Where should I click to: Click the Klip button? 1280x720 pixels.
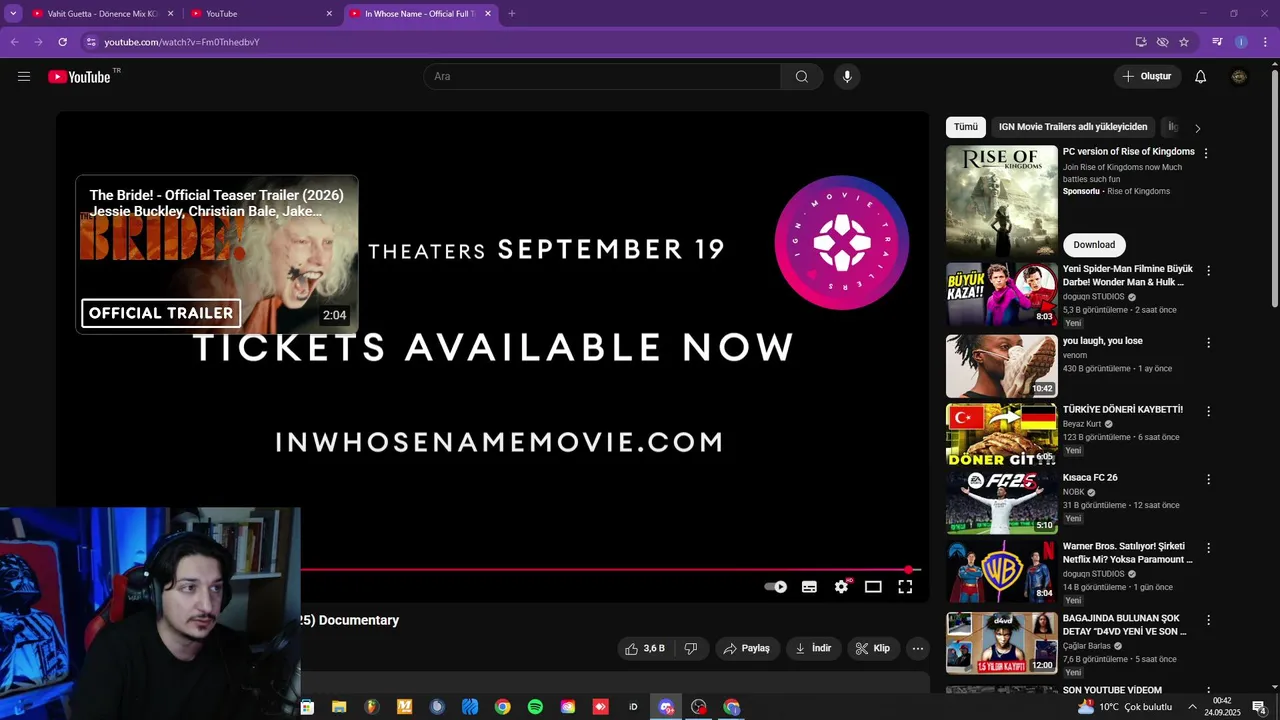coord(874,649)
